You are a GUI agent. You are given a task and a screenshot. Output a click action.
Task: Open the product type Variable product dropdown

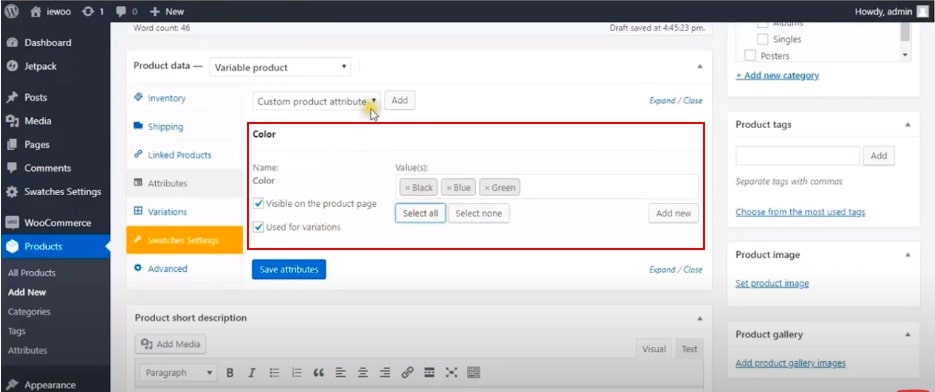[x=280, y=67]
